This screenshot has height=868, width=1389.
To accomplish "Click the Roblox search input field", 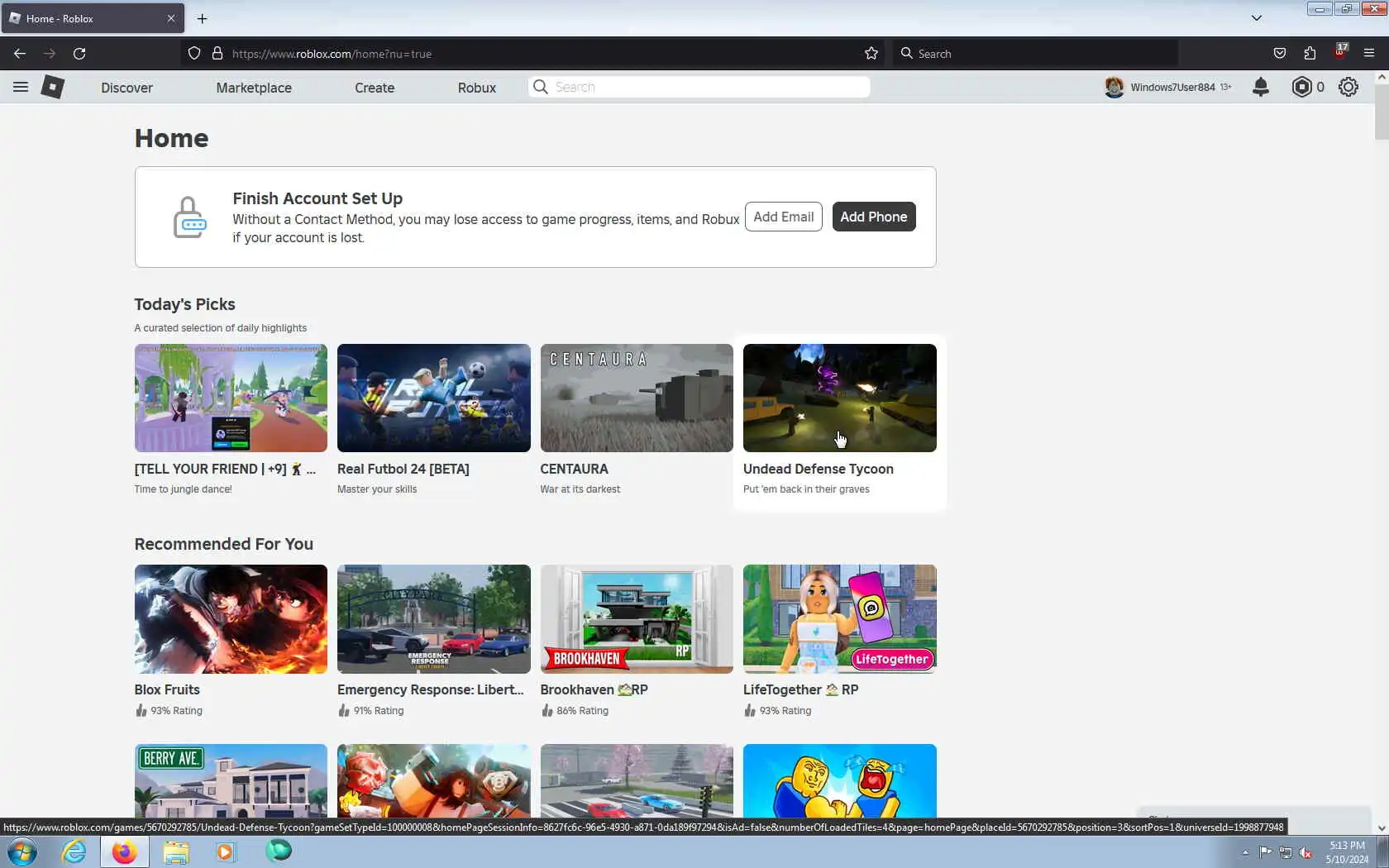I will point(699,87).
